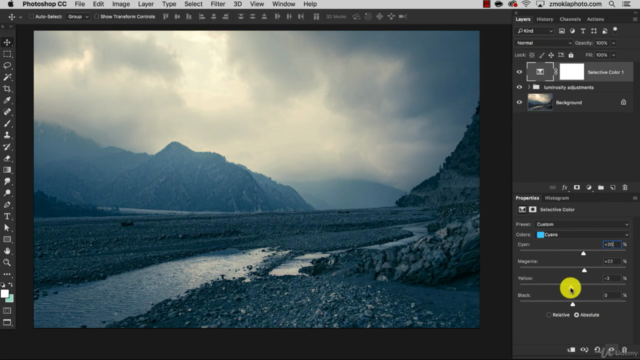640x360 pixels.
Task: Toggle the layer filter on/off switch
Action: 615,30
